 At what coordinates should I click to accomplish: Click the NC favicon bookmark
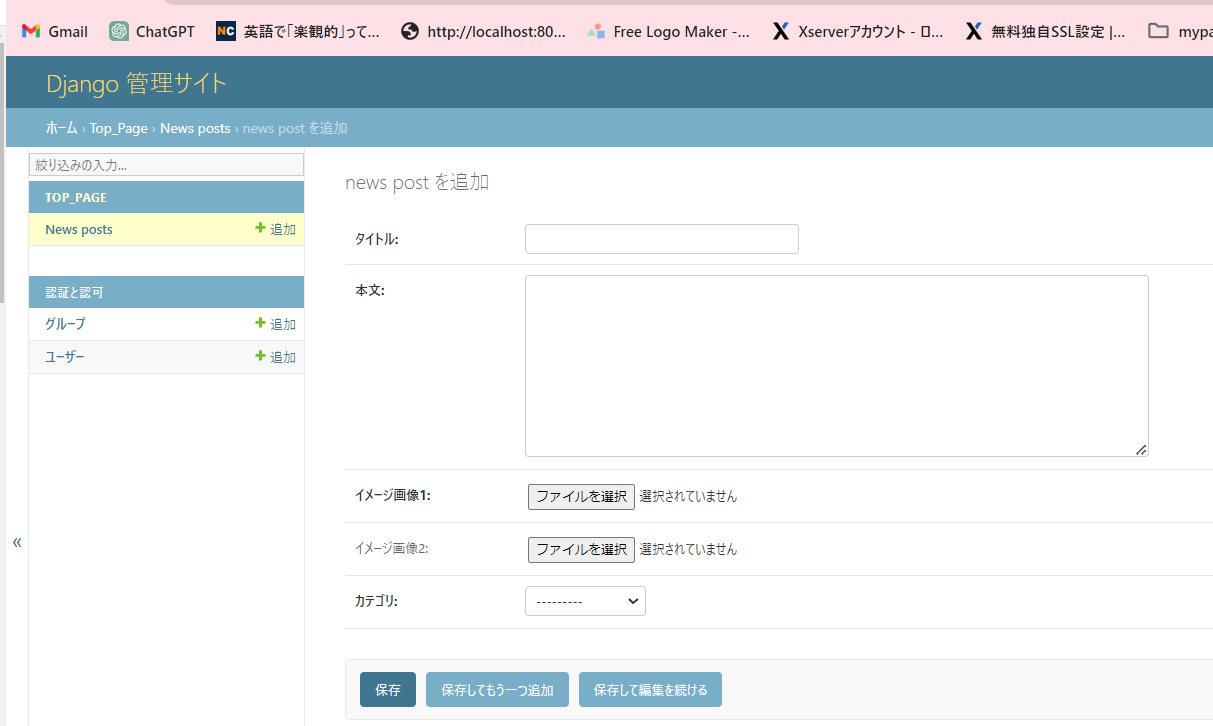[x=225, y=31]
